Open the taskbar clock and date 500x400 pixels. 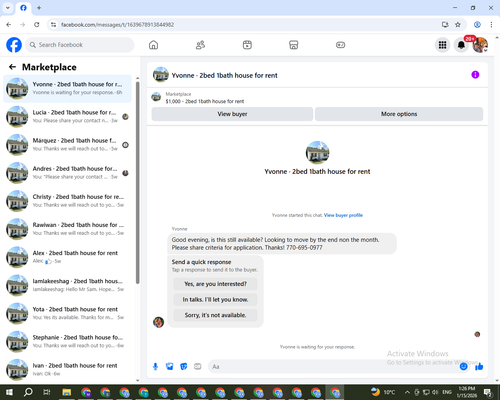467,392
